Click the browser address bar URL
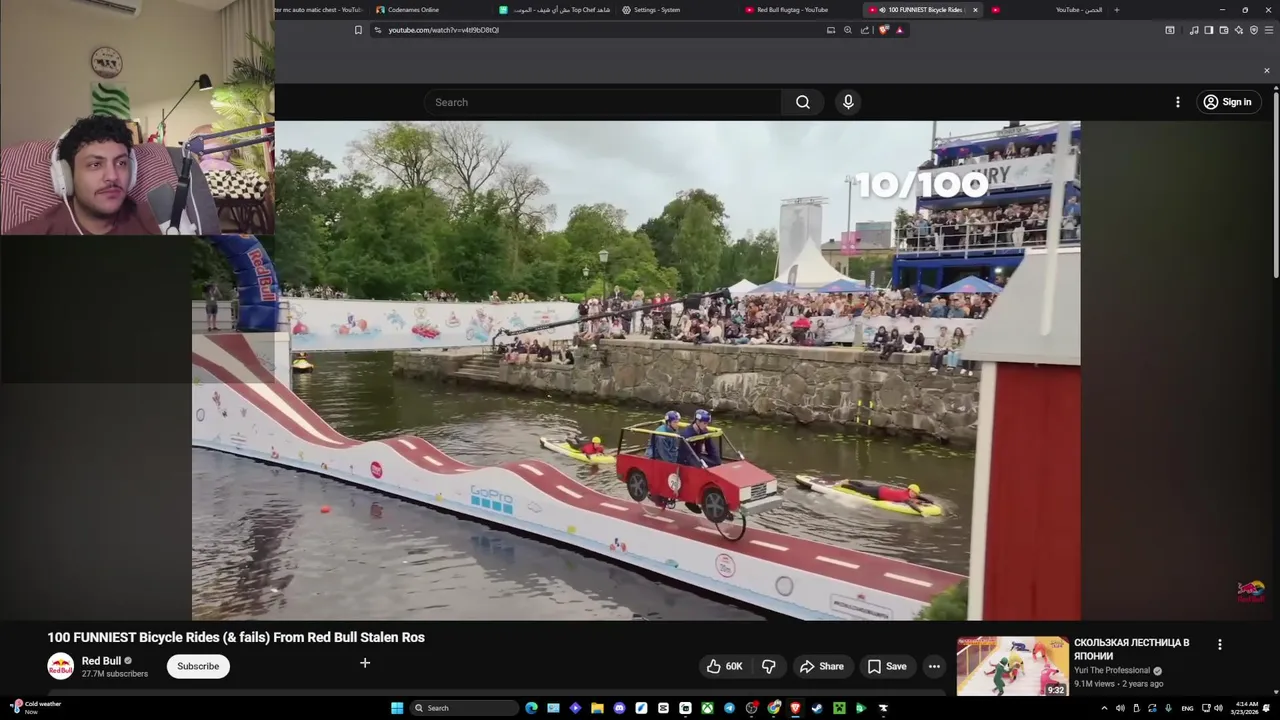The height and width of the screenshot is (720, 1280). click(444, 30)
